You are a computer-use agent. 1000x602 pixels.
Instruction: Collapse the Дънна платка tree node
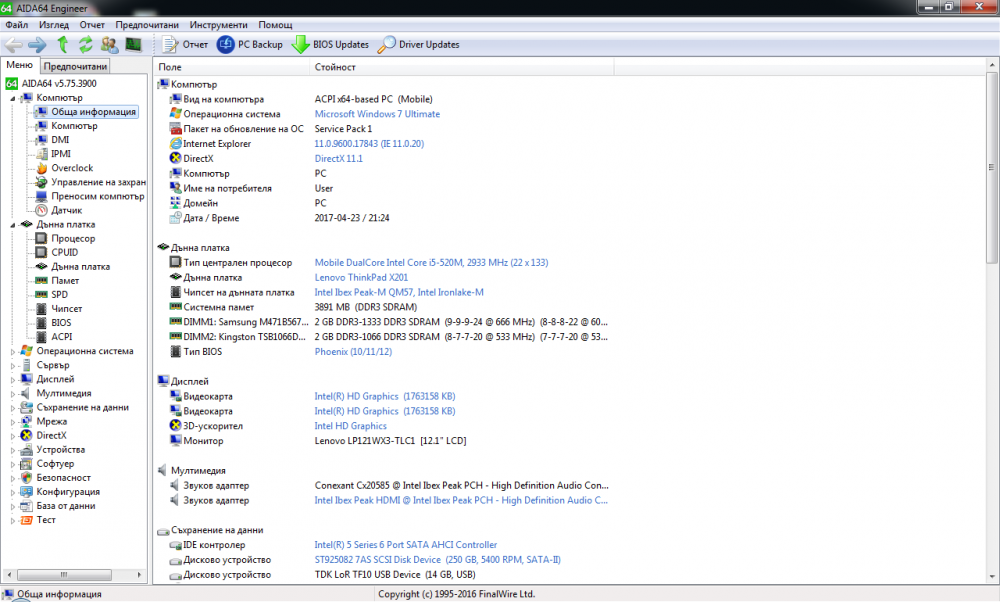click(13, 225)
